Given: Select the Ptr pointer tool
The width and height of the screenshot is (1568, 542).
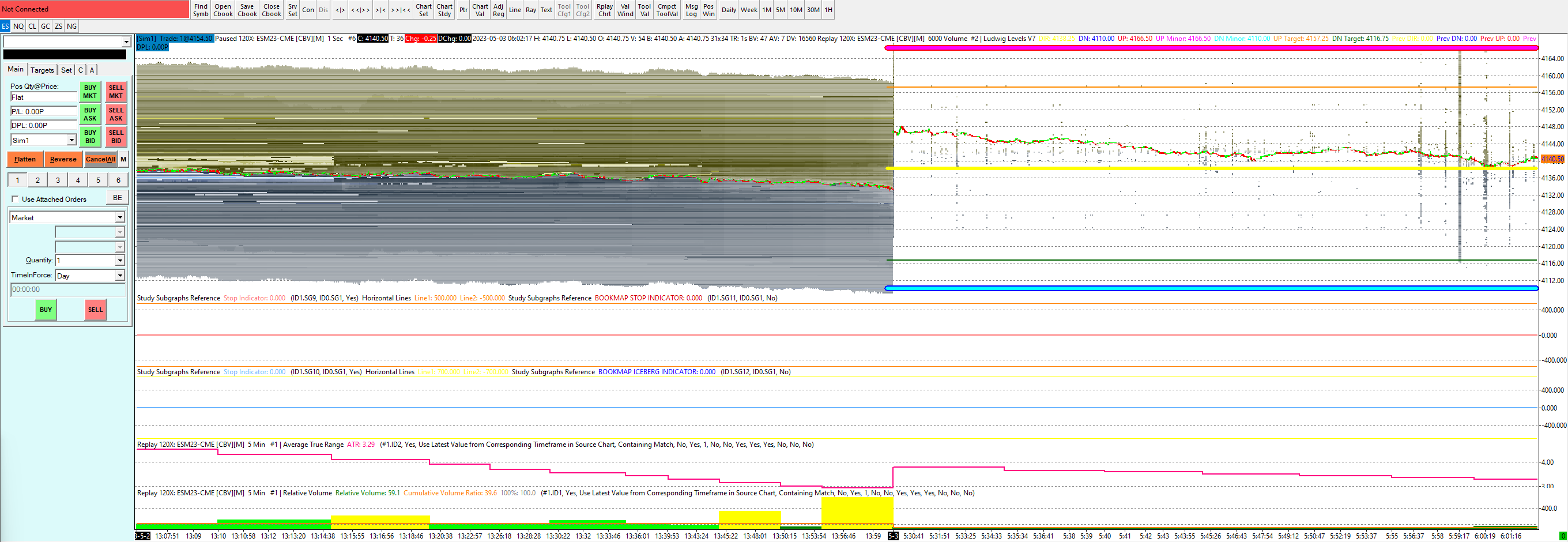Looking at the screenshot, I should (463, 10).
